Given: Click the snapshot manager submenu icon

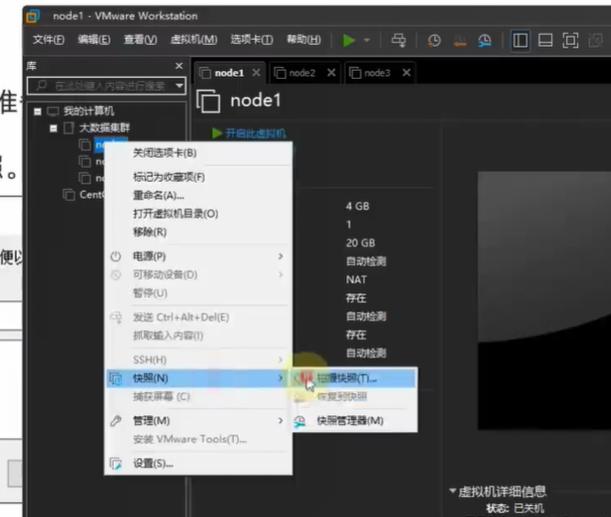Looking at the screenshot, I should pyautogui.click(x=300, y=421).
